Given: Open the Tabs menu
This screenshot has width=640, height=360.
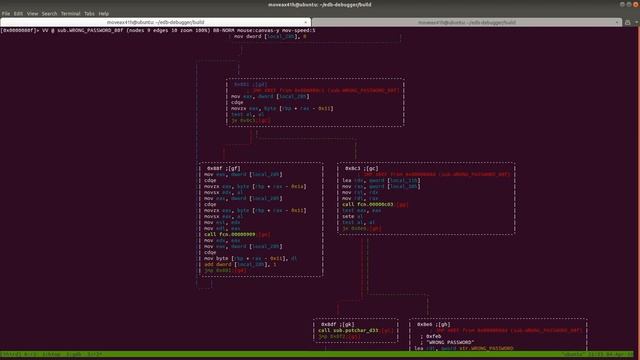Looking at the screenshot, I should pyautogui.click(x=89, y=13).
